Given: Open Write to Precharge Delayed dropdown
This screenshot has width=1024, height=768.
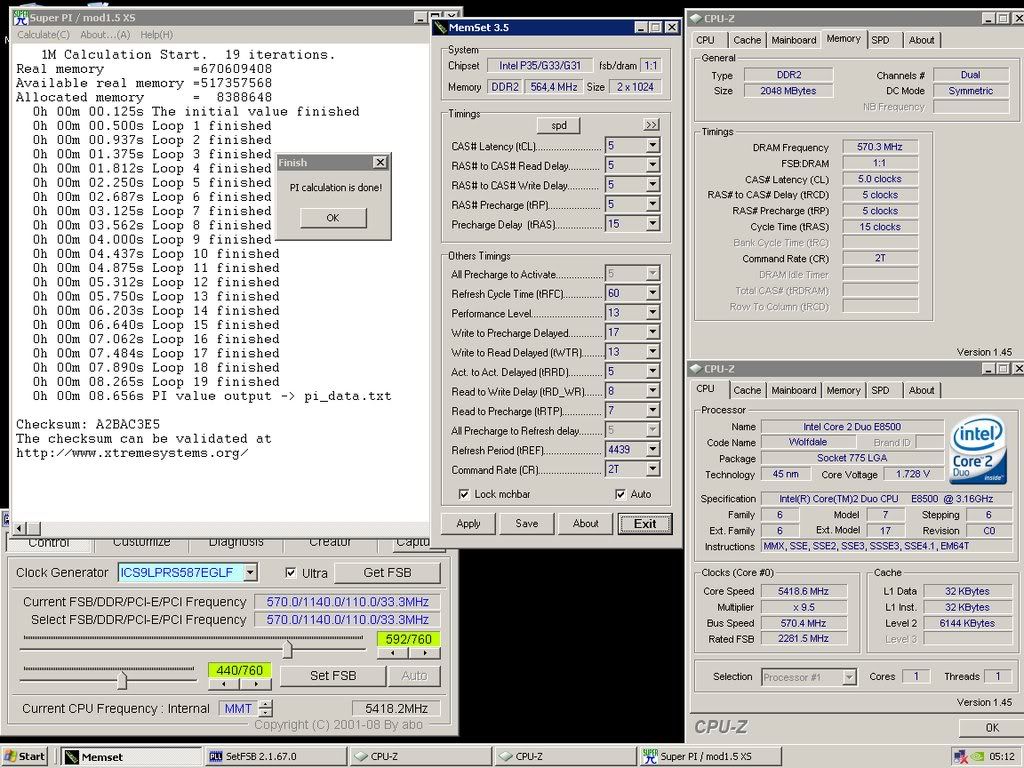Looking at the screenshot, I should (x=652, y=332).
